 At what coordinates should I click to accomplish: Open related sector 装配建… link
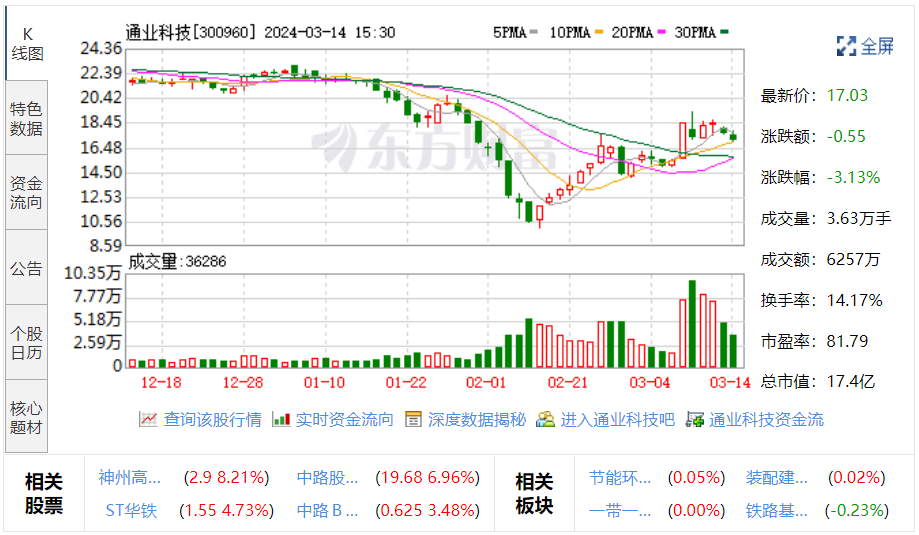[x=777, y=478]
